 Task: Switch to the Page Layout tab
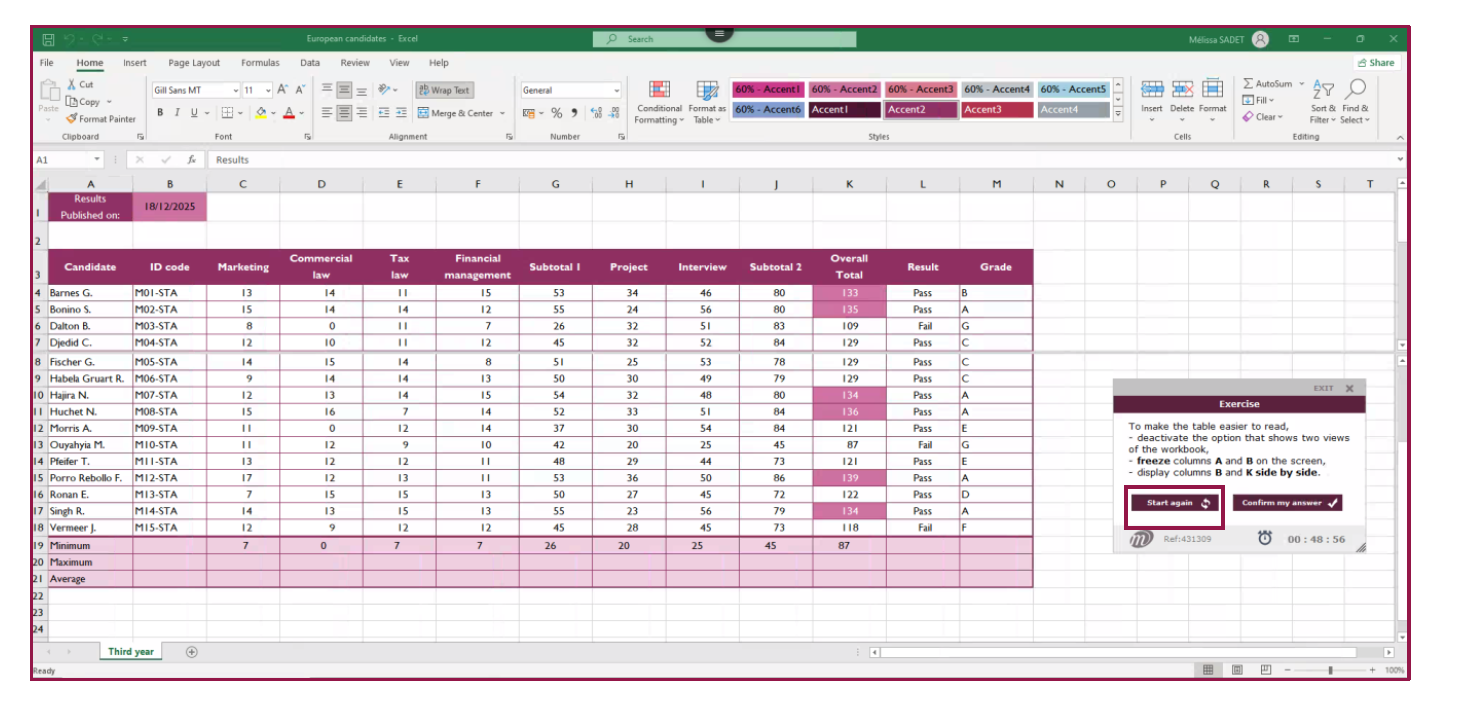(x=194, y=63)
